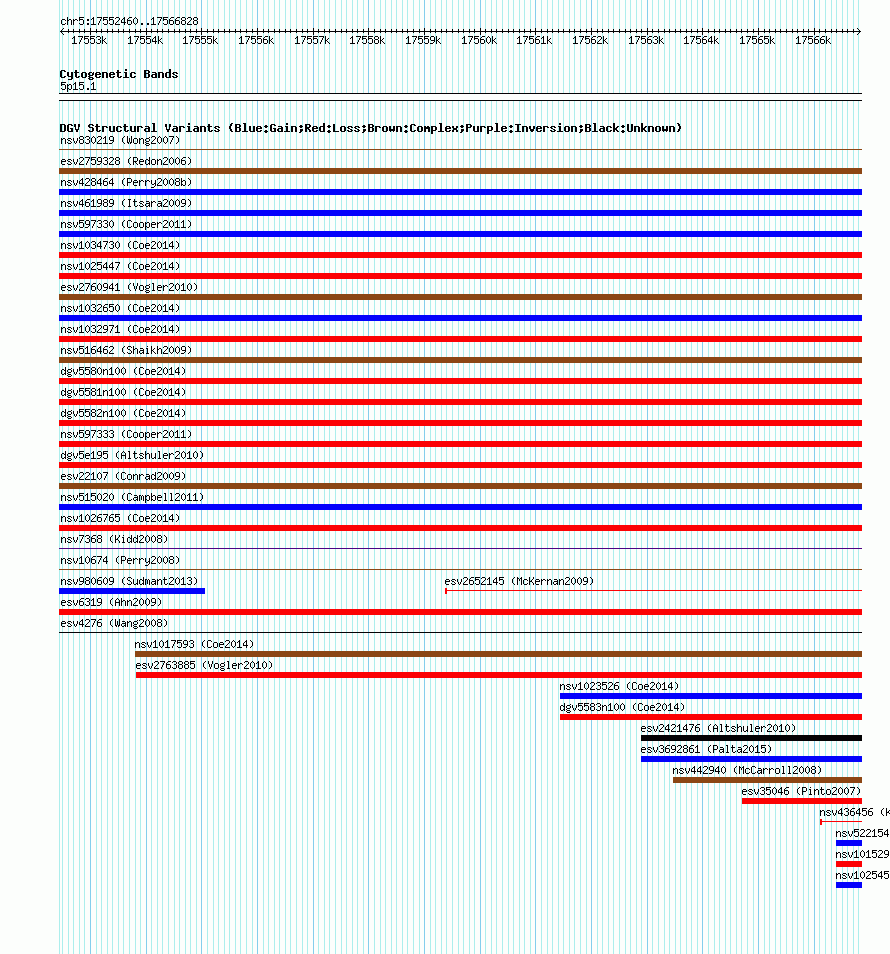Viewport: 890px width, 954px height.
Task: Click the 17560k ruler tick label
Action: point(479,40)
